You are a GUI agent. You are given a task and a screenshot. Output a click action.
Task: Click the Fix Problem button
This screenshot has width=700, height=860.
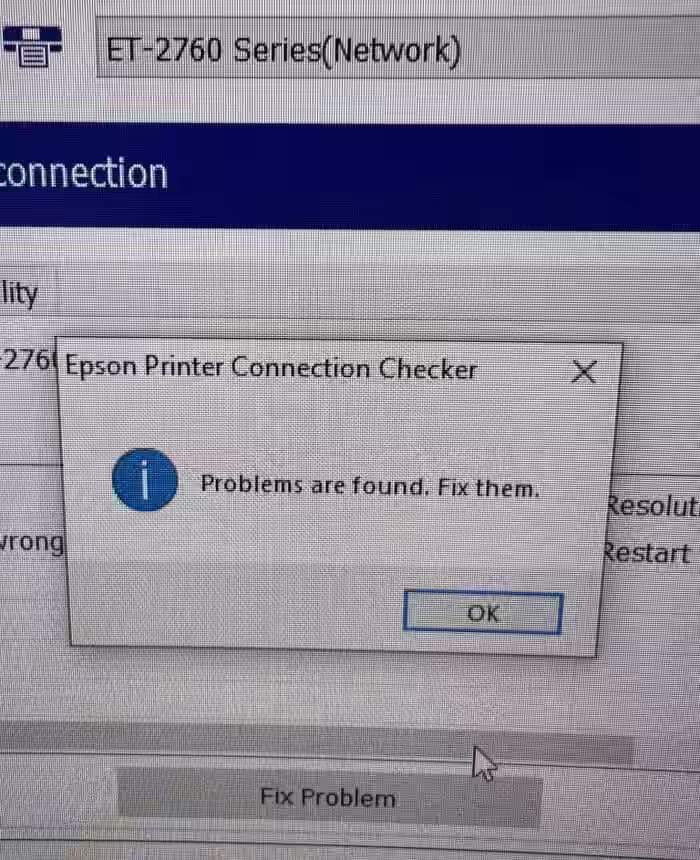pyautogui.click(x=329, y=797)
